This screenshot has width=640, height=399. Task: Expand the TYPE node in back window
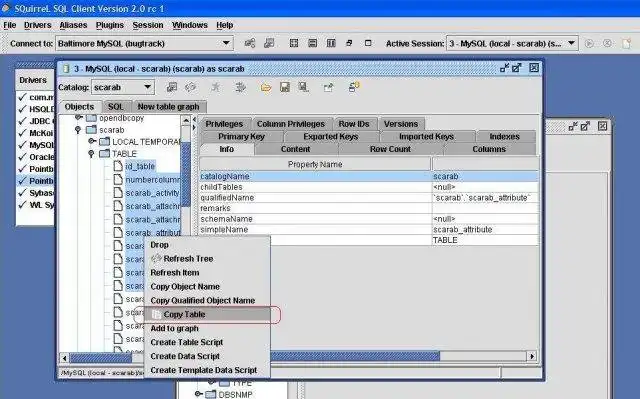(x=211, y=383)
